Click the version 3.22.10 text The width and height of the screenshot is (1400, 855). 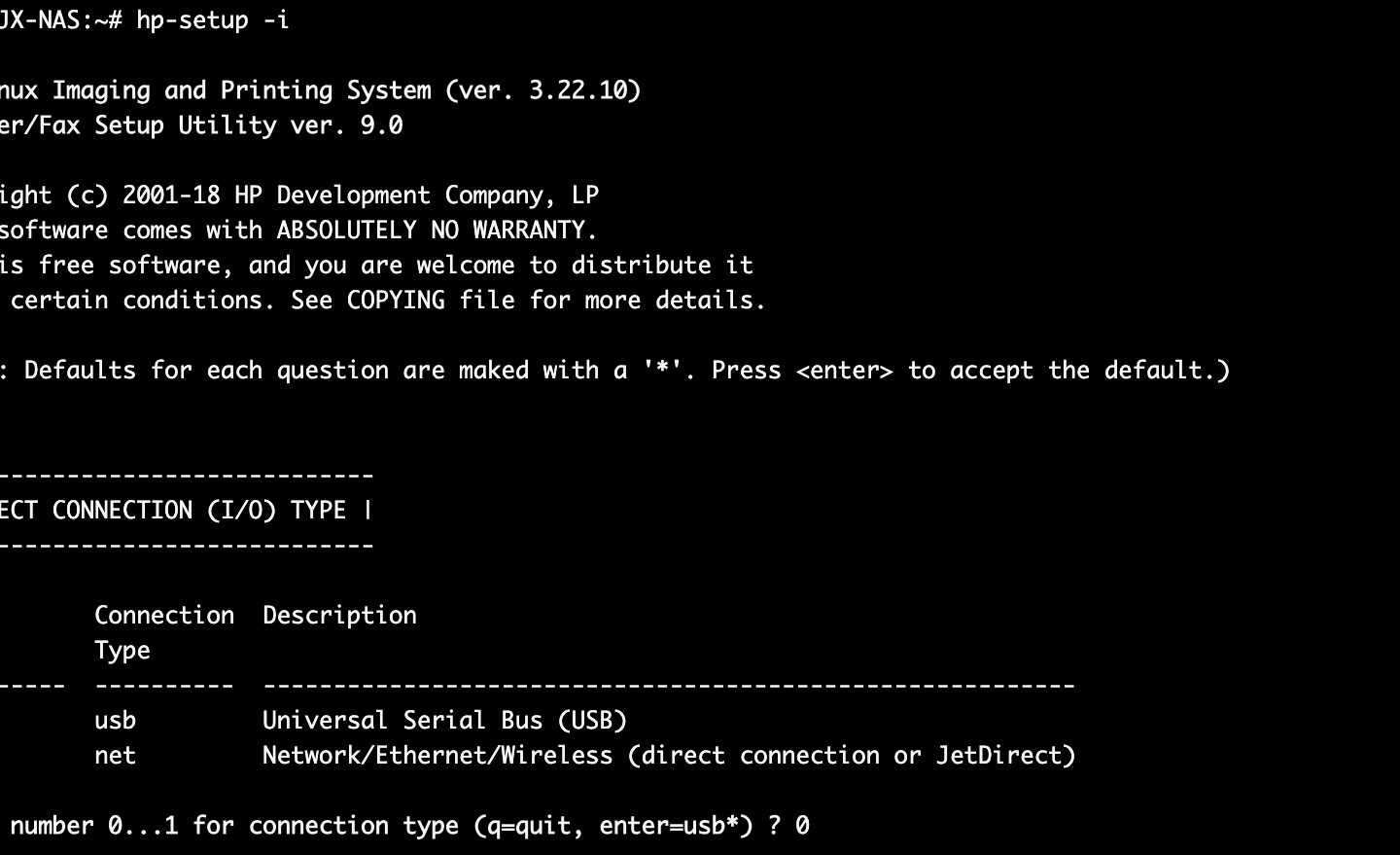585,90
